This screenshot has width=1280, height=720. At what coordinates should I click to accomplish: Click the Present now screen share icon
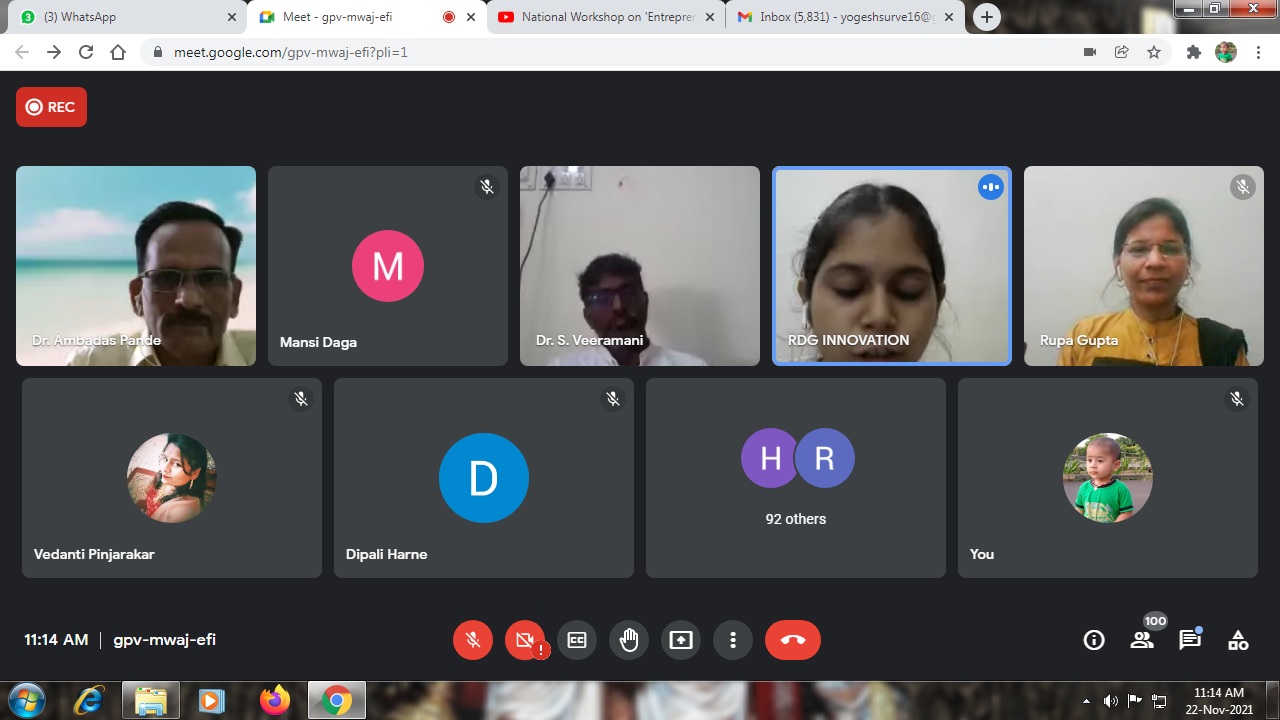pos(681,640)
